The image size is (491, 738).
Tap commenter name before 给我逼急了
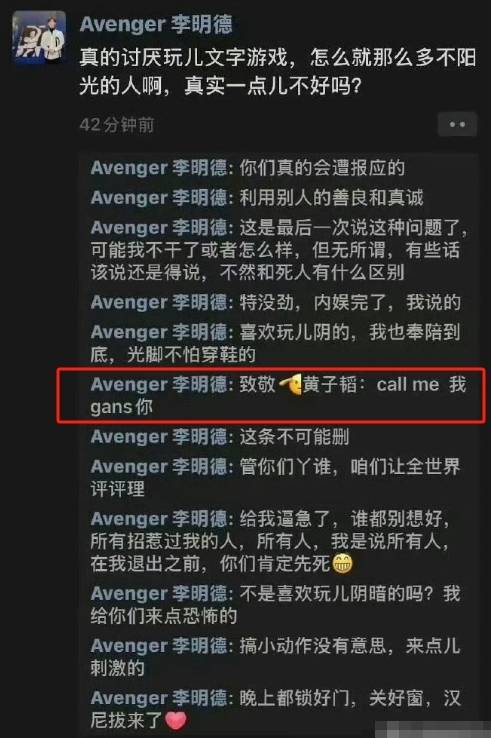[159, 519]
